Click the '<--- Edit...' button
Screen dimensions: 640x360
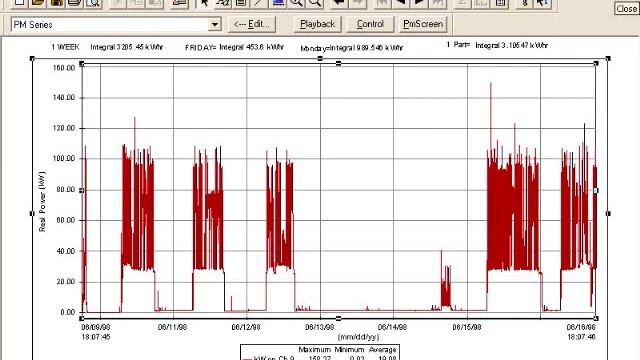click(x=251, y=24)
